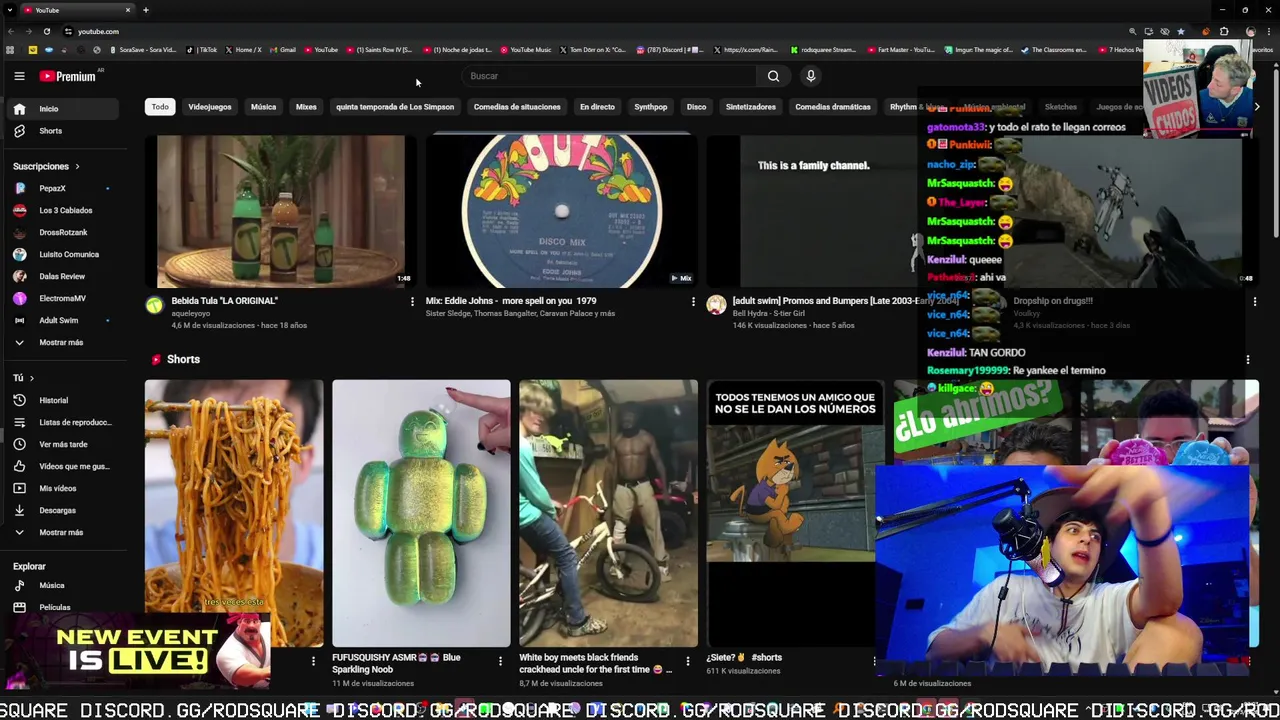Start voice search with the microphone
Viewport: 1280px width, 720px height.
pos(811,76)
